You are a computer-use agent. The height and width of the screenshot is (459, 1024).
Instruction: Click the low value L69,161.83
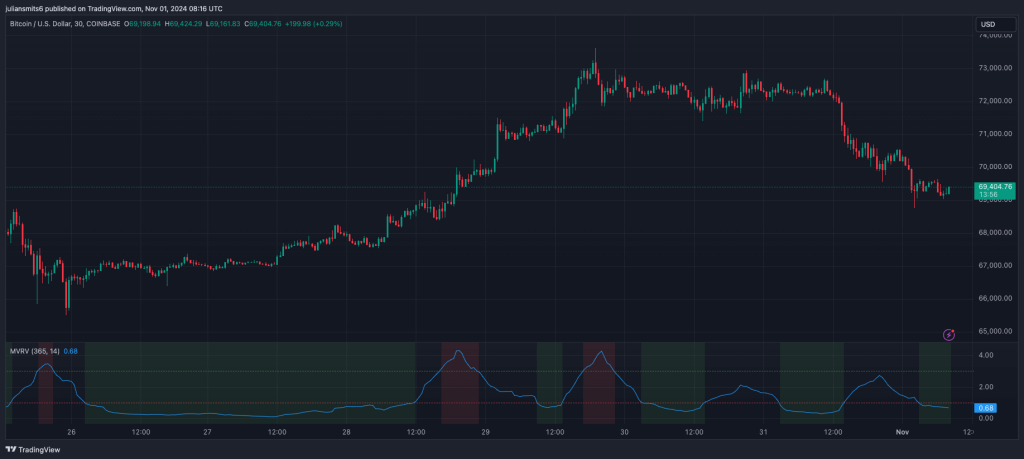(x=223, y=24)
